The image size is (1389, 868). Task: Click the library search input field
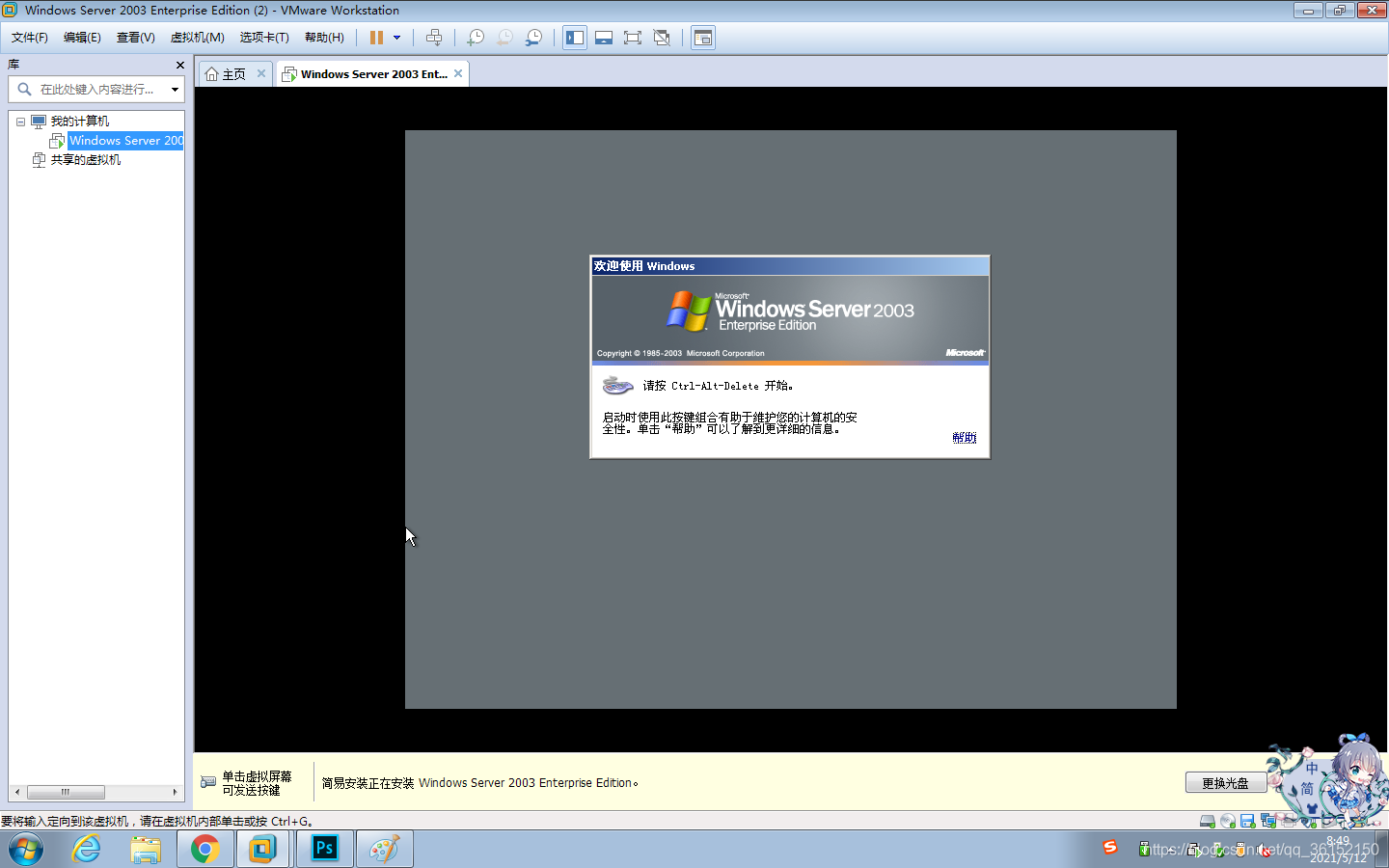click(x=96, y=89)
